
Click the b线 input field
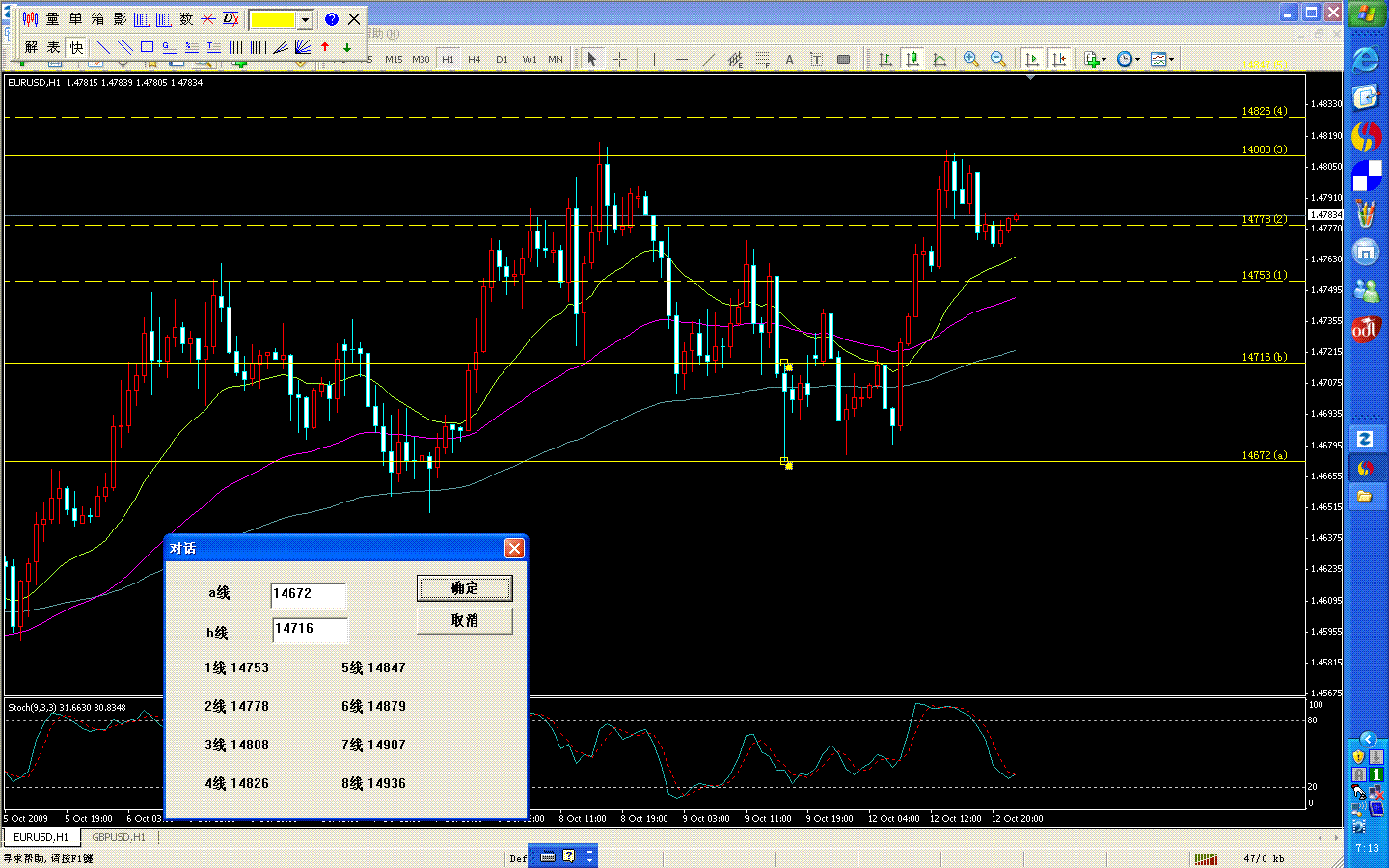click(309, 631)
